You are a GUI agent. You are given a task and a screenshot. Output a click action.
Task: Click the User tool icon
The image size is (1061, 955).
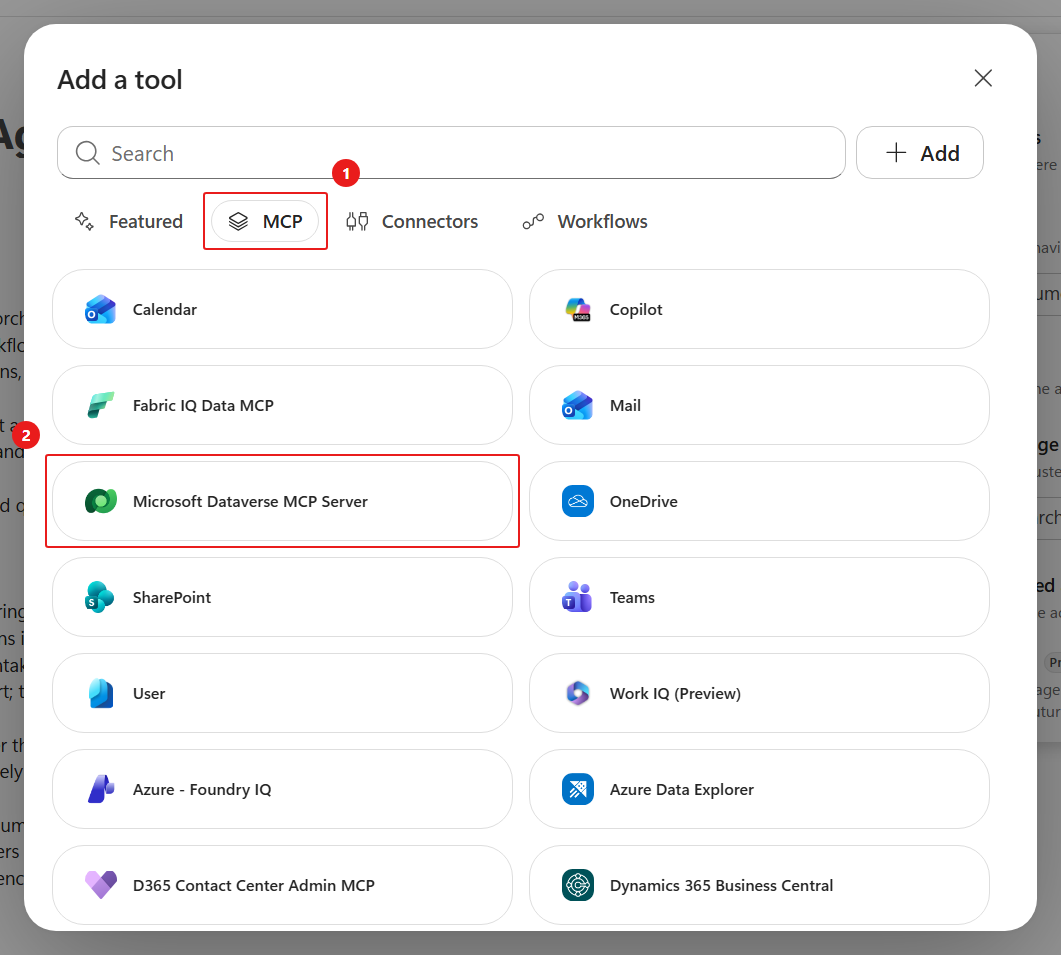click(x=101, y=694)
